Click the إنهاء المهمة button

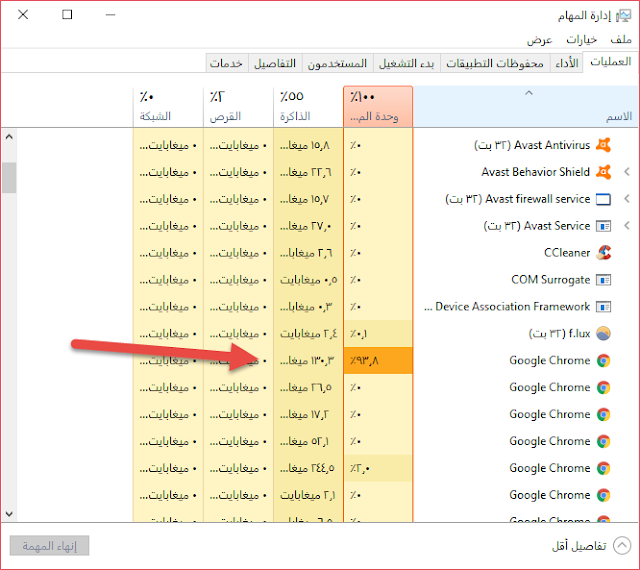[49, 546]
